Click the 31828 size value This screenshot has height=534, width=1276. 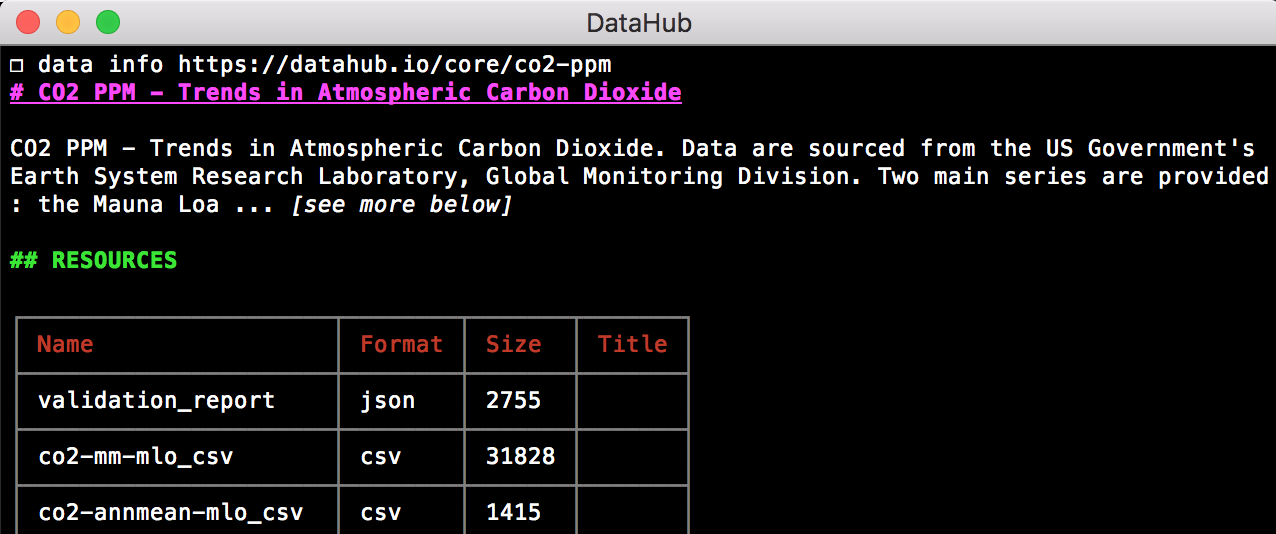[x=520, y=457]
